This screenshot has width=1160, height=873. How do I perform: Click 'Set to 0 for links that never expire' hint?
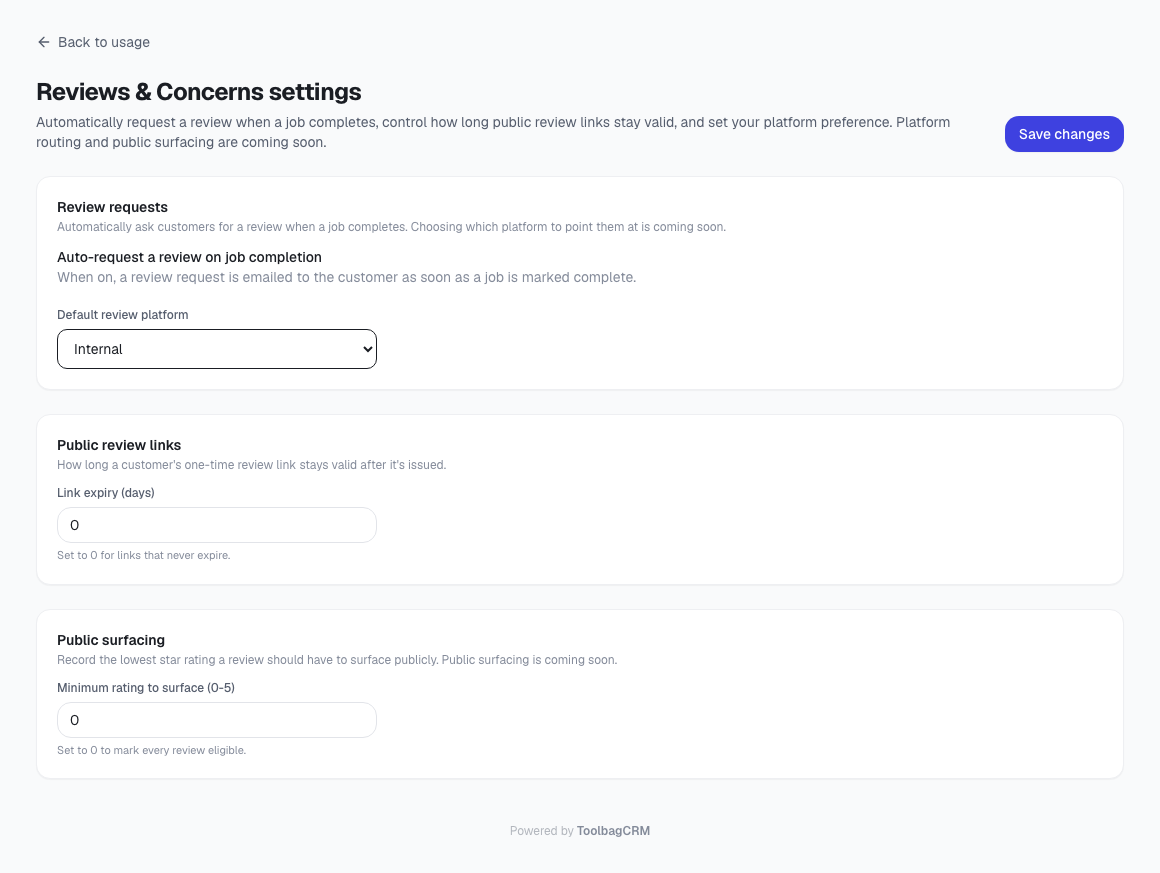tap(144, 556)
